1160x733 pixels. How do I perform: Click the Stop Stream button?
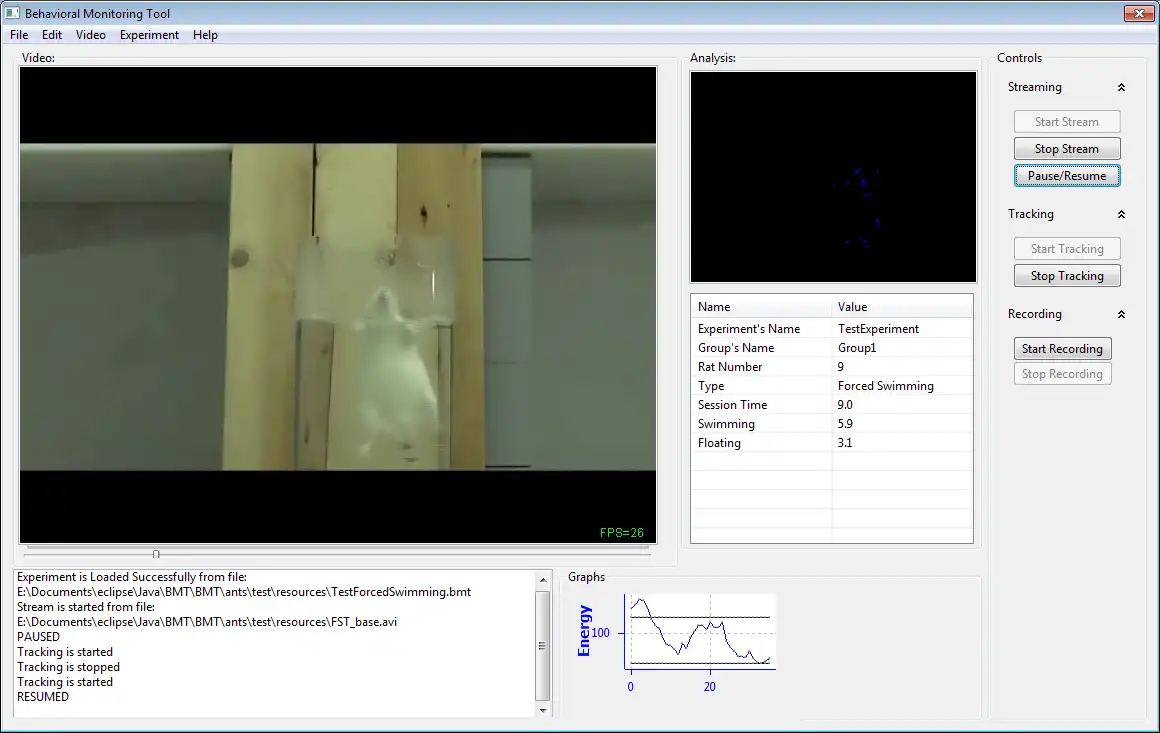[x=1067, y=149]
